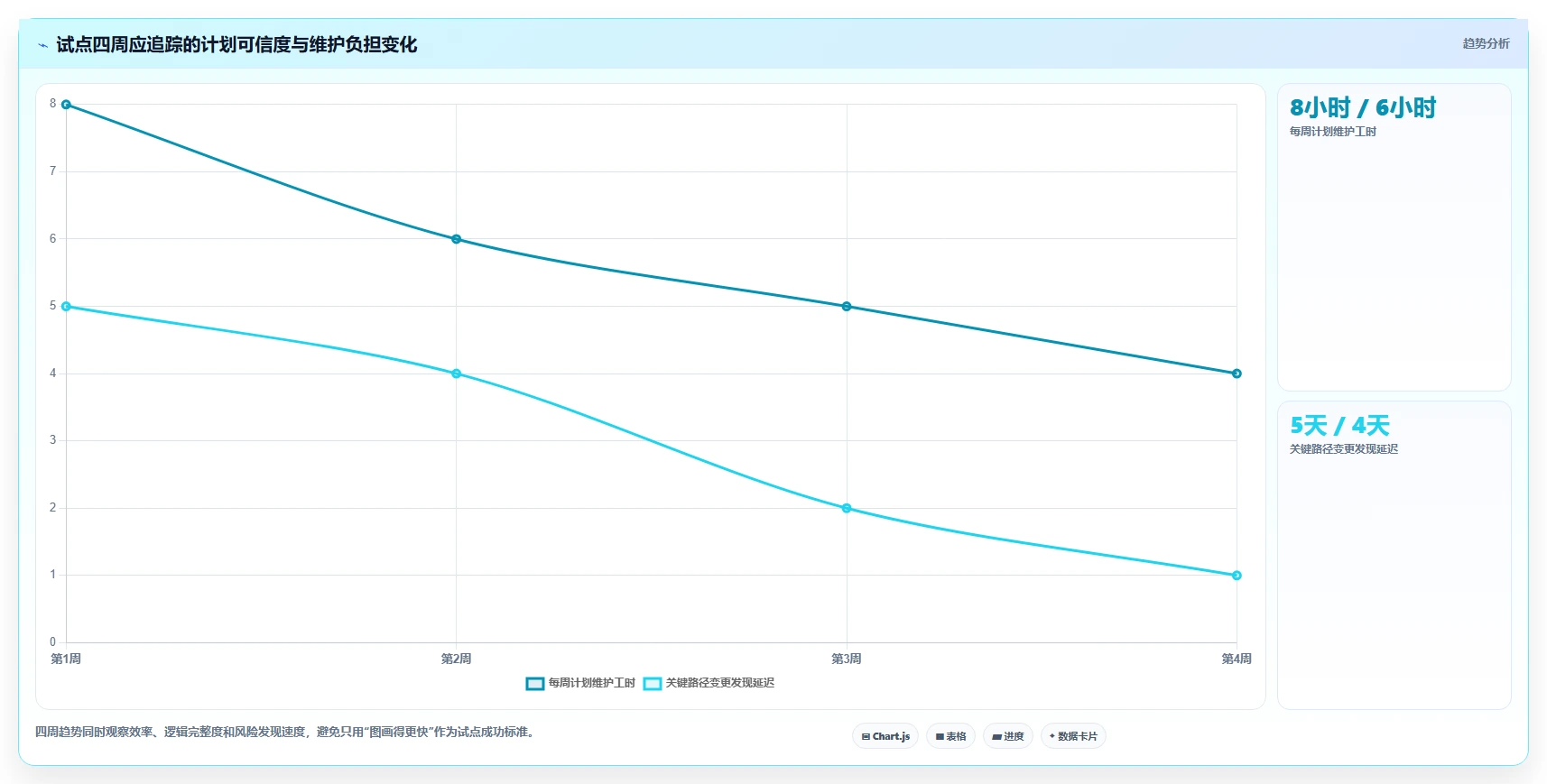Click the chart title 试点四周应追踪的计划可信度与维护负担变化
The image size is (1547, 784).
click(236, 45)
